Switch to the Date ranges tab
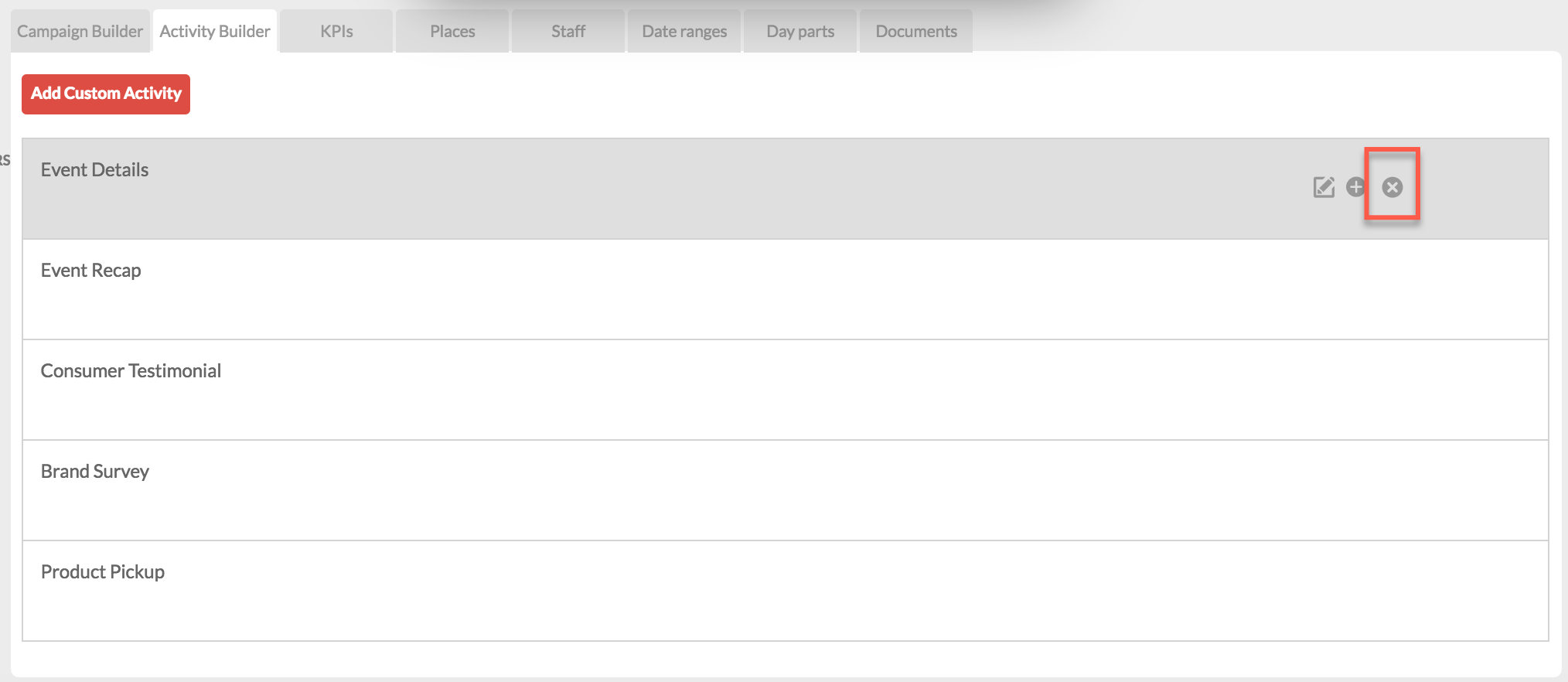 [684, 32]
